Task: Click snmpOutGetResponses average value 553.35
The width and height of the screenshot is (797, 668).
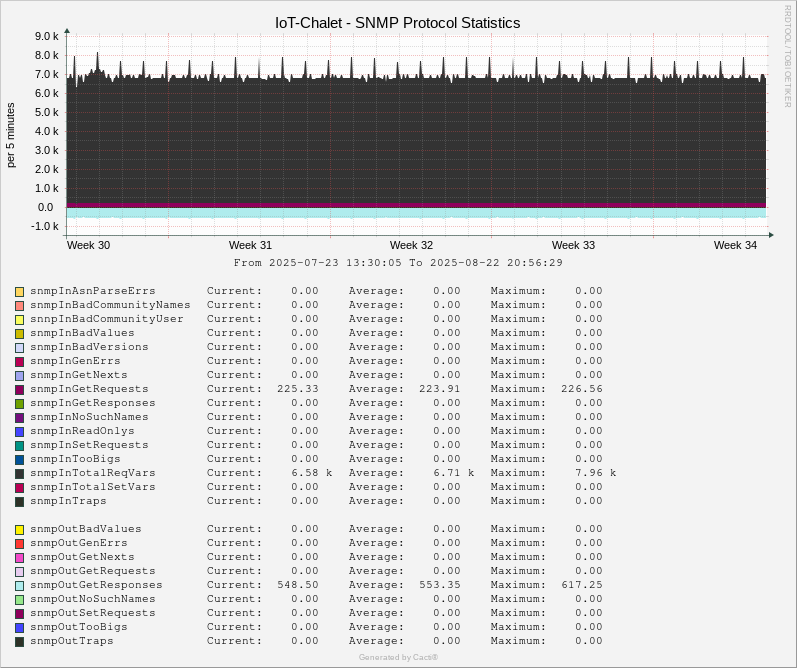Action: (440, 585)
